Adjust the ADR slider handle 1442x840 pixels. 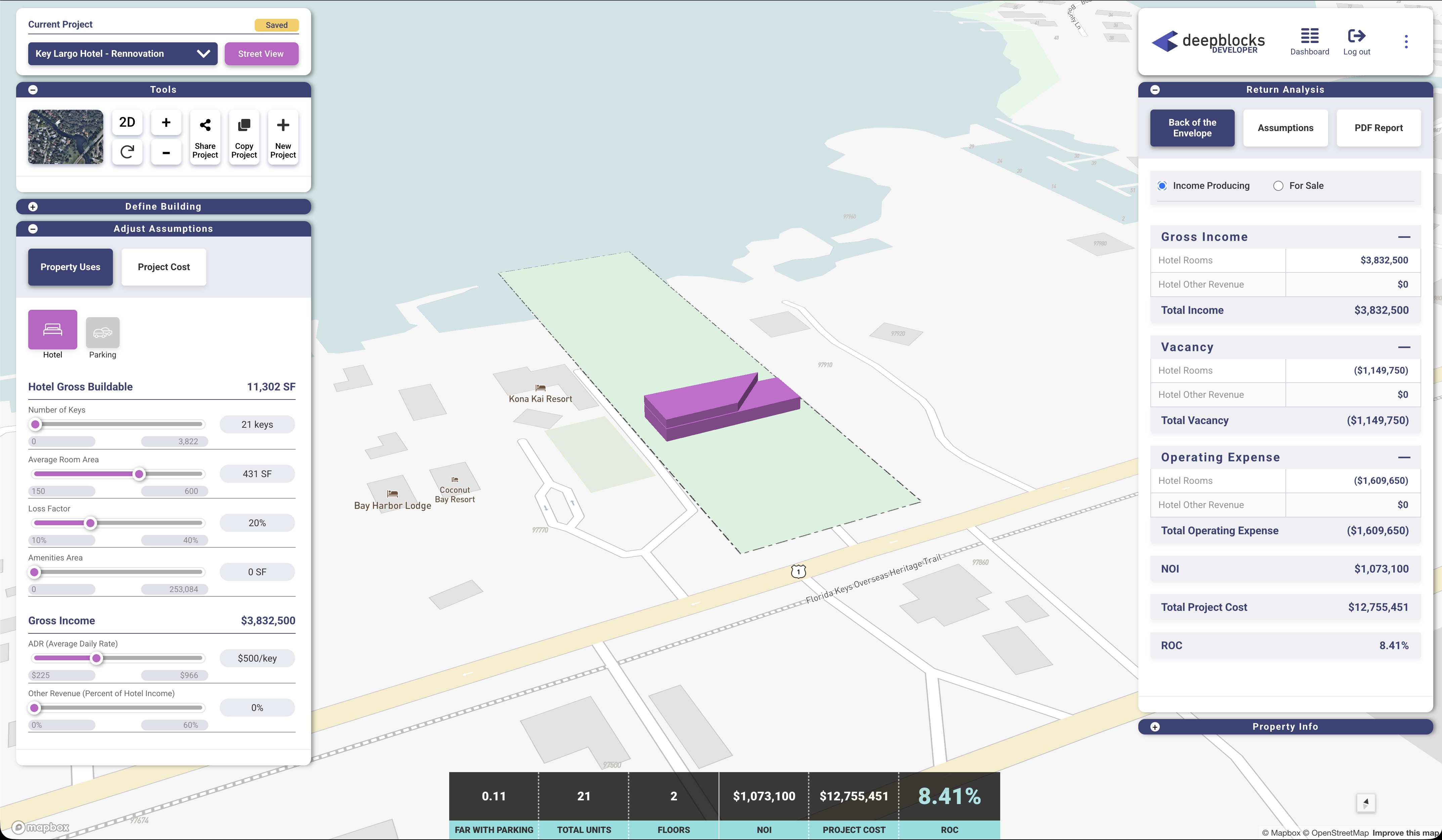(x=97, y=658)
